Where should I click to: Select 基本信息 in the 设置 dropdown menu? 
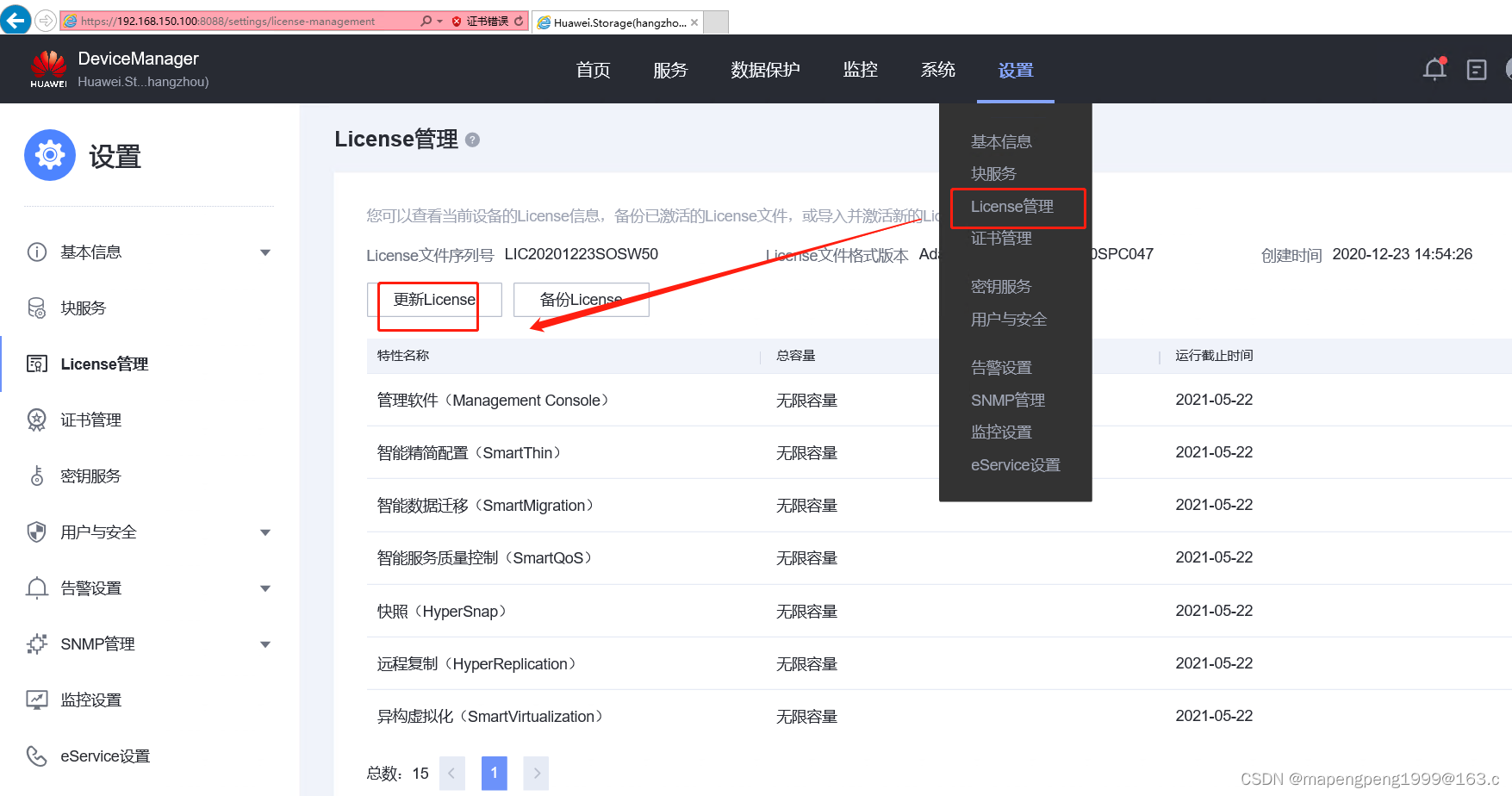[x=1001, y=141]
